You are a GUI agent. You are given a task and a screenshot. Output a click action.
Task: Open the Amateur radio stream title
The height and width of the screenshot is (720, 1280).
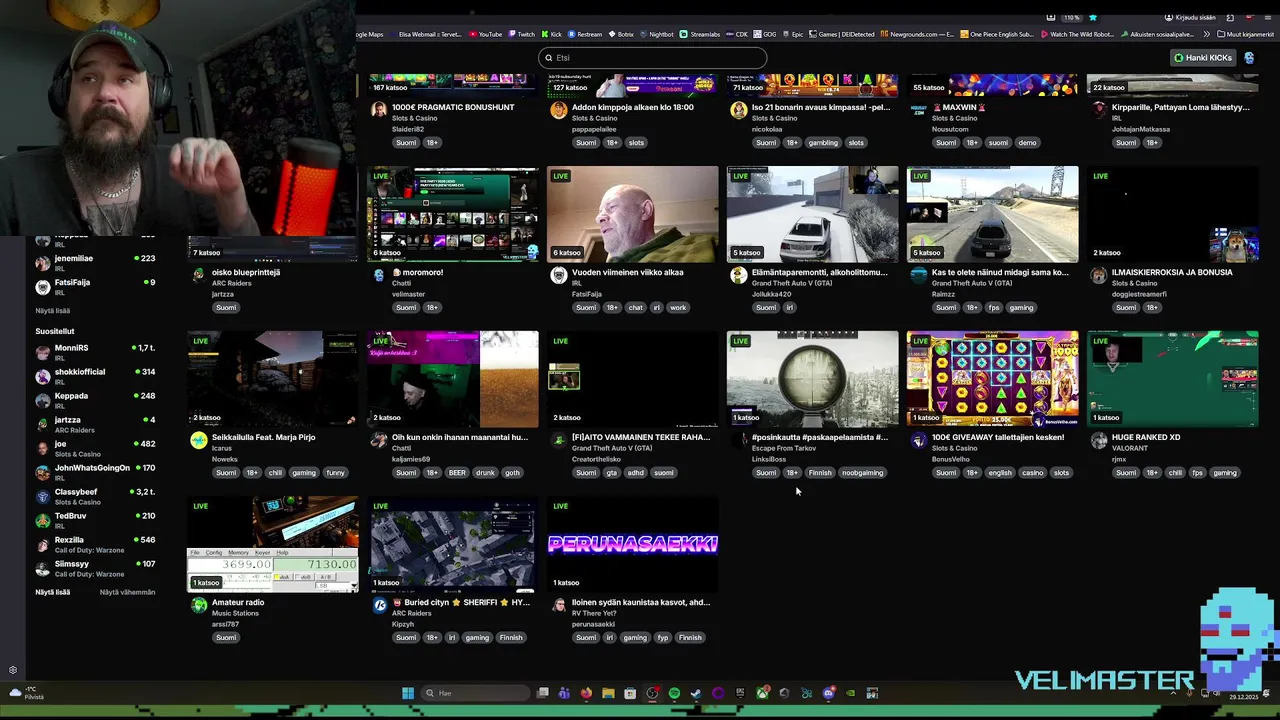pyautogui.click(x=238, y=602)
